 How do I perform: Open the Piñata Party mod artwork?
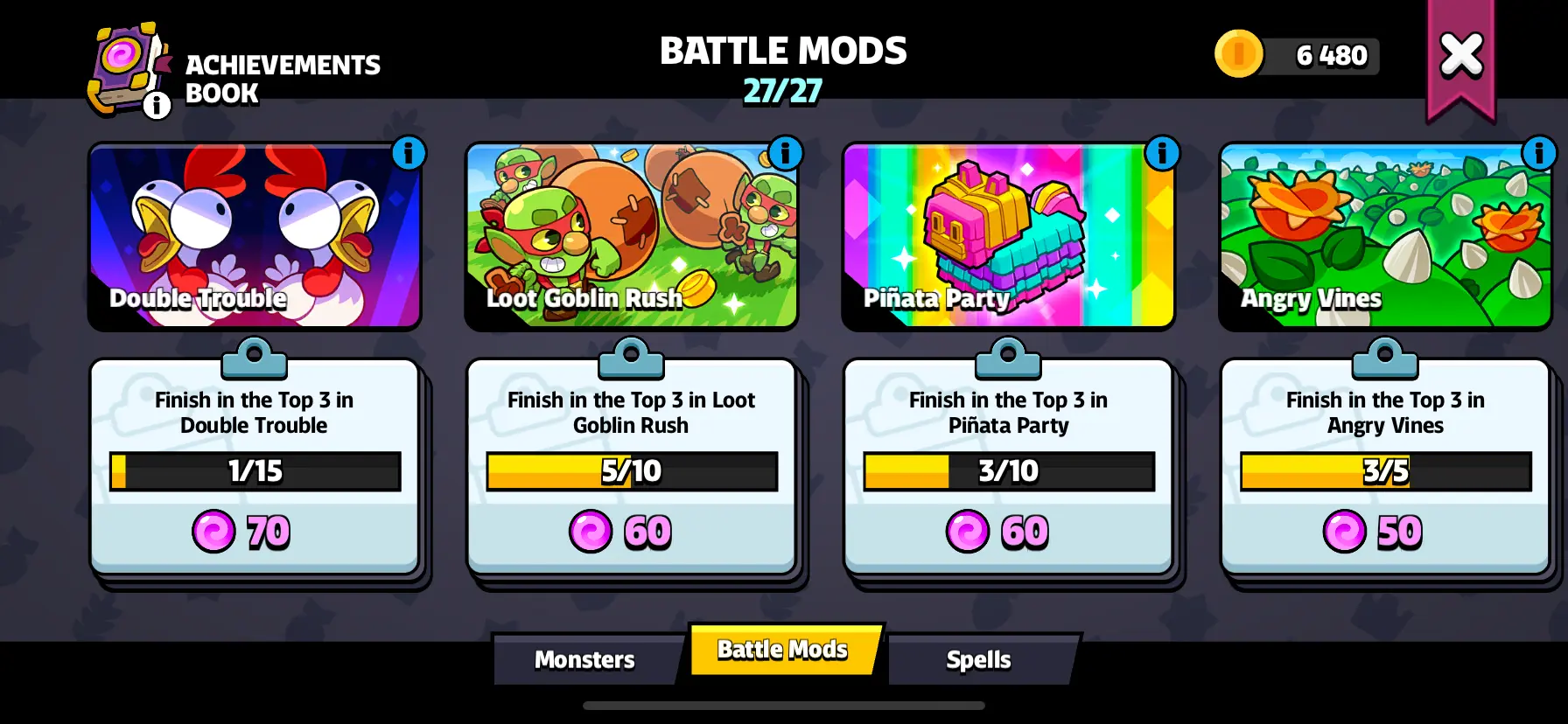click(1008, 236)
